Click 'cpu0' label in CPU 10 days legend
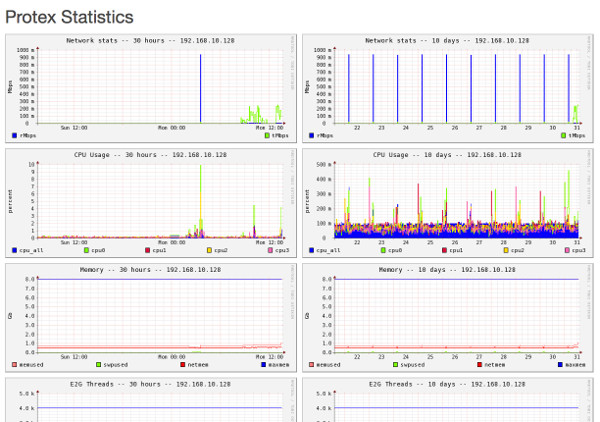The image size is (600, 422). pos(395,250)
